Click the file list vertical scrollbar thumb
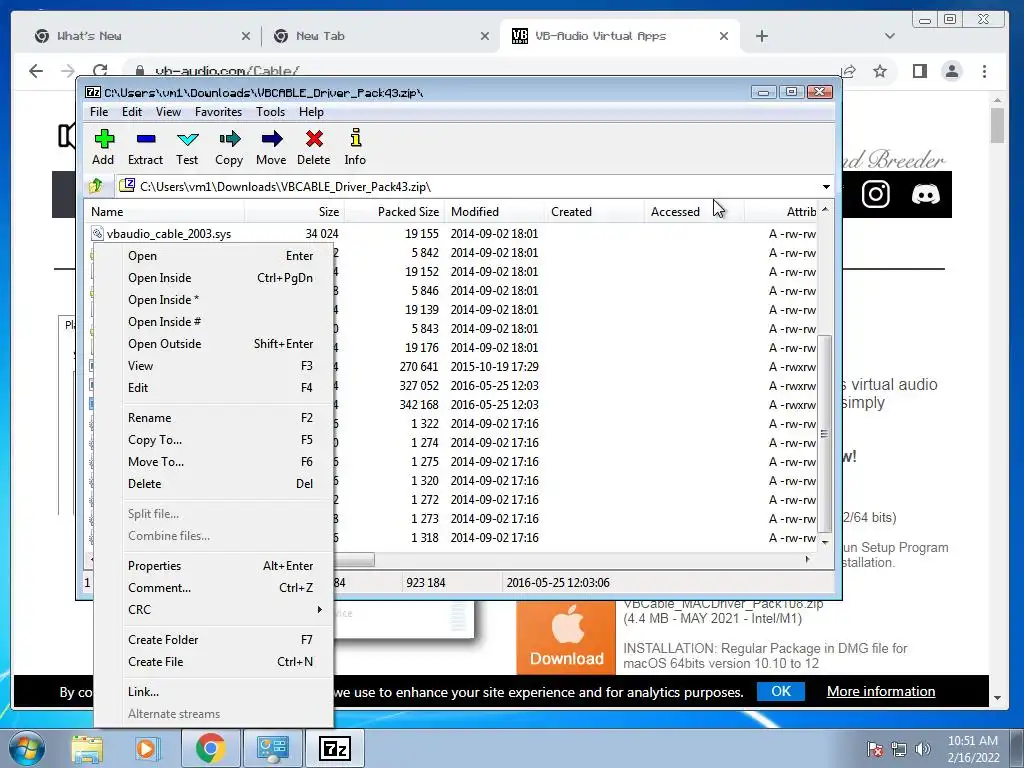 (825, 434)
